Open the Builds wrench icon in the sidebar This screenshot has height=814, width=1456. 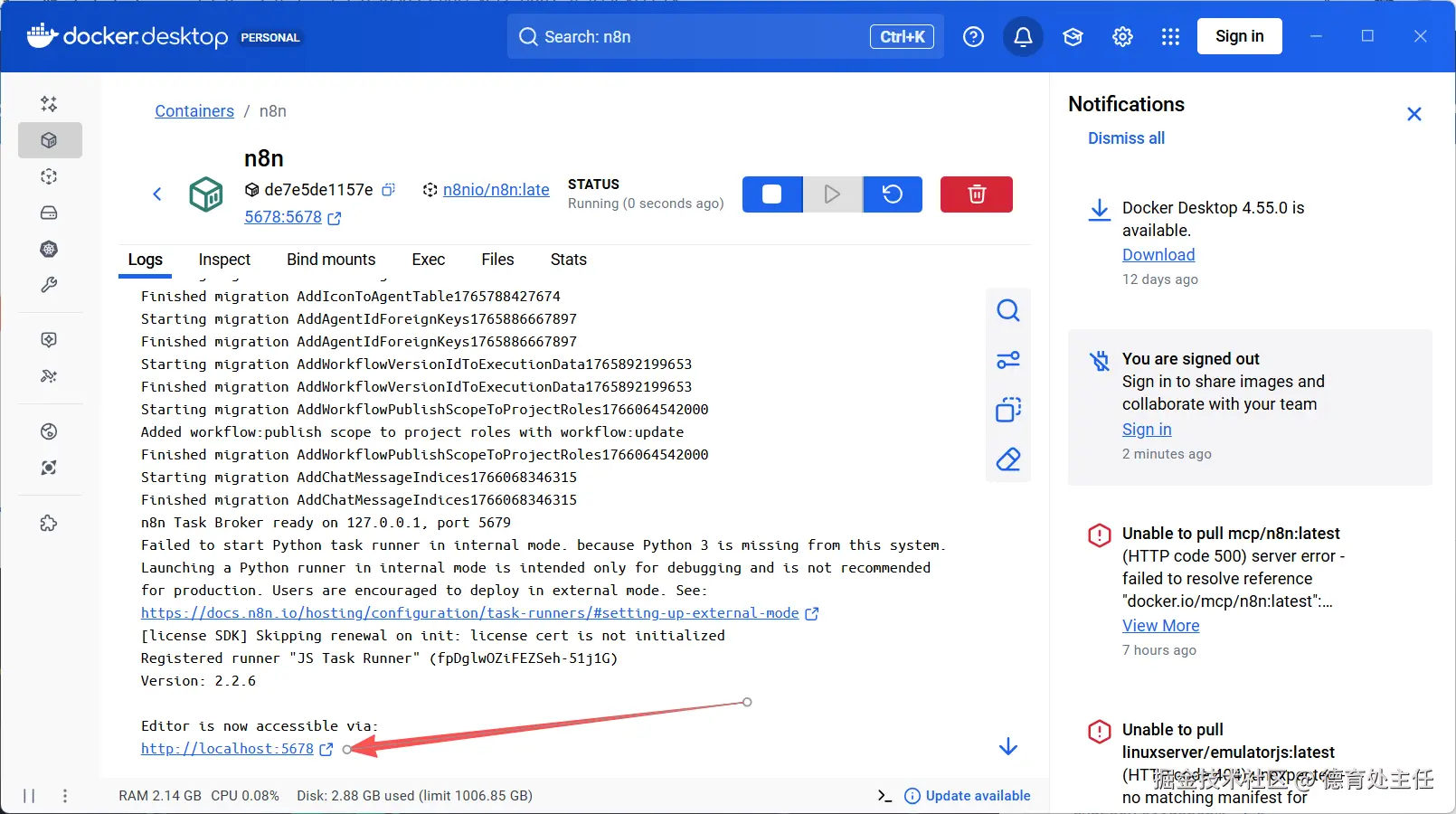49,285
